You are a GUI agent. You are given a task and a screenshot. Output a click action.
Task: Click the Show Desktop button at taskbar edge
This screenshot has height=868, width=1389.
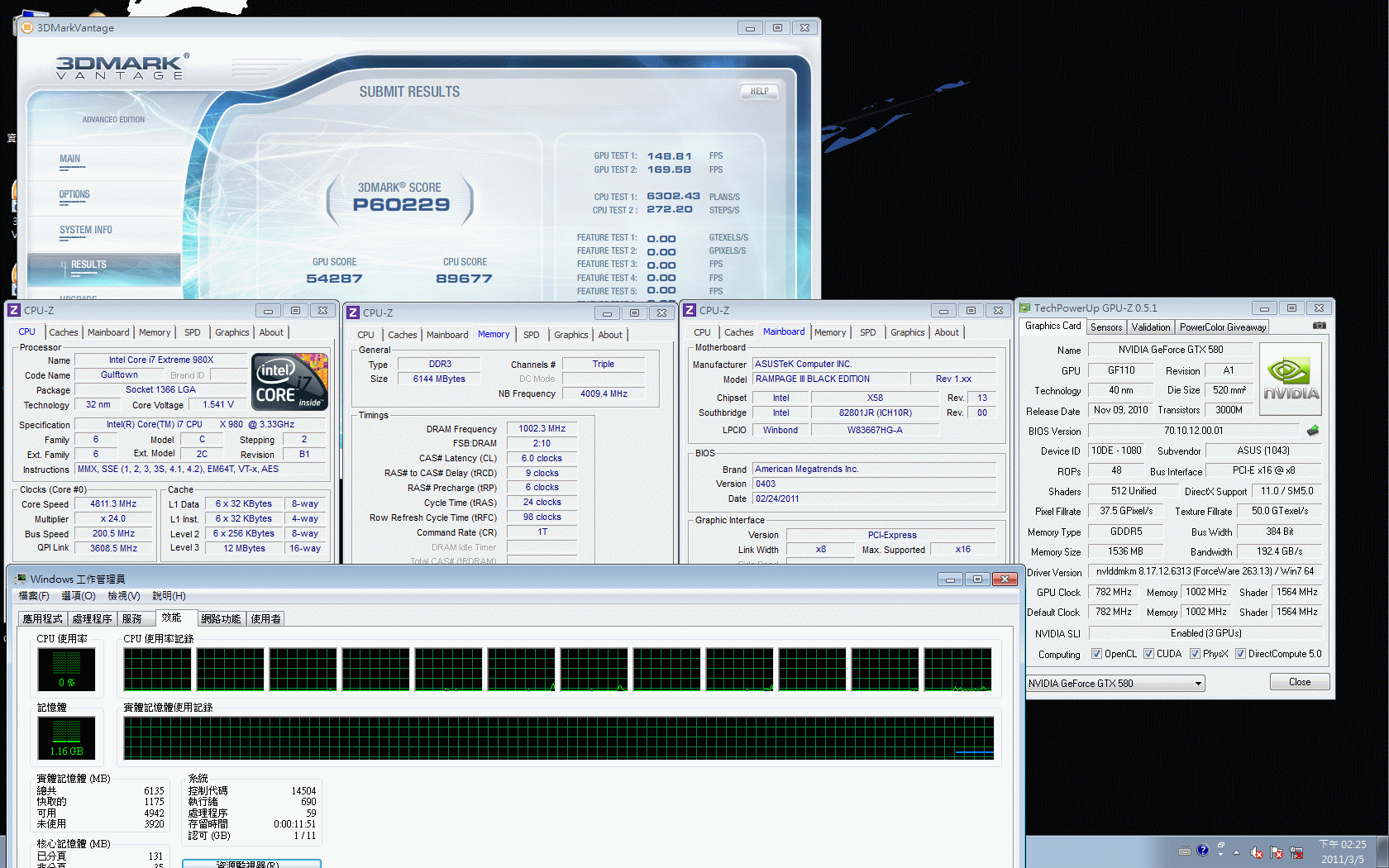[1382, 851]
